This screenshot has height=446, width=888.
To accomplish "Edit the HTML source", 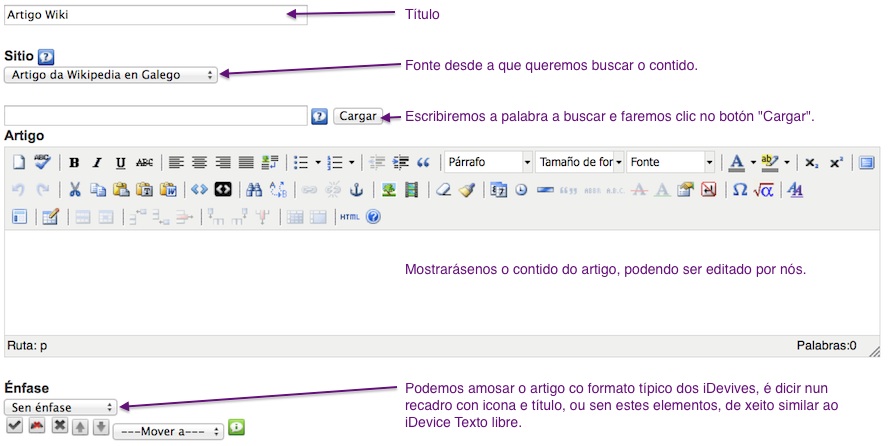I will click(350, 217).
